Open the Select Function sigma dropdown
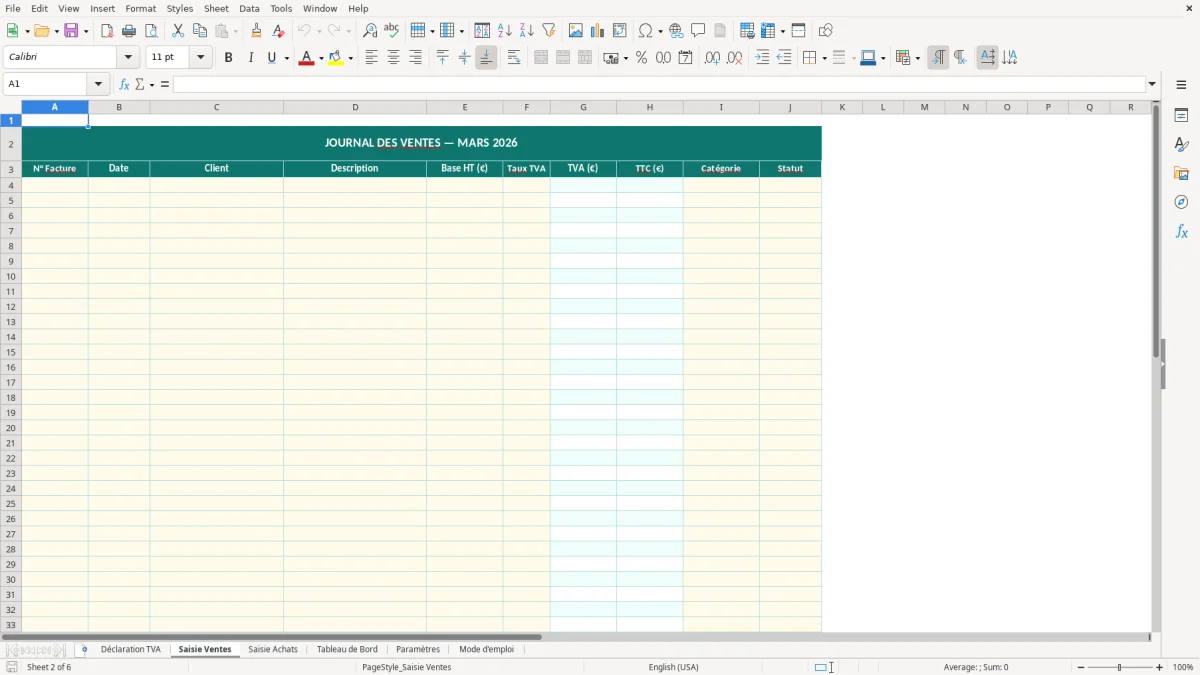The image size is (1200, 675). 152,85
